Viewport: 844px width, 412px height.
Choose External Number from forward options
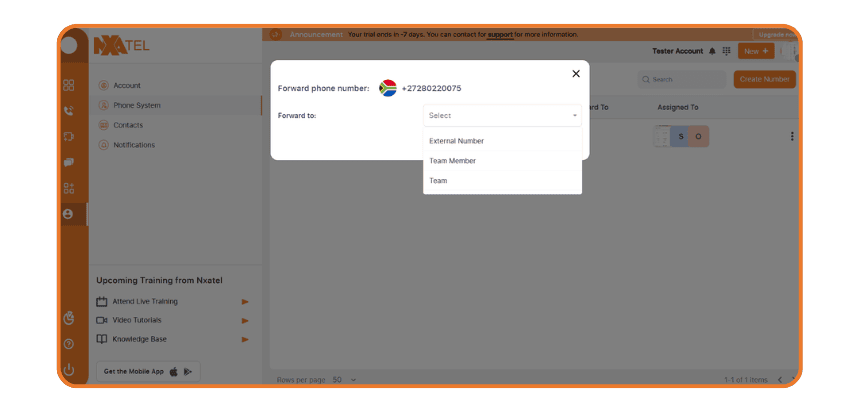pyautogui.click(x=456, y=141)
